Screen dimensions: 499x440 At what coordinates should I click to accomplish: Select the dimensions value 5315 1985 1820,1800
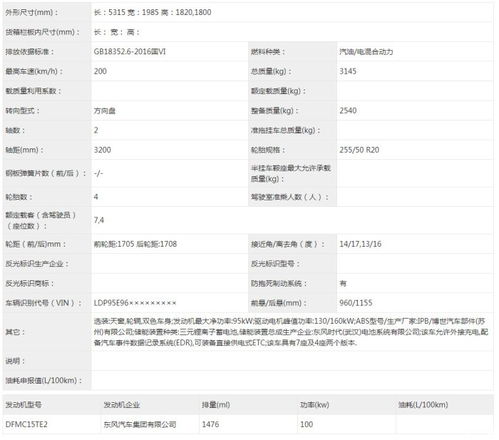pyautogui.click(x=152, y=12)
